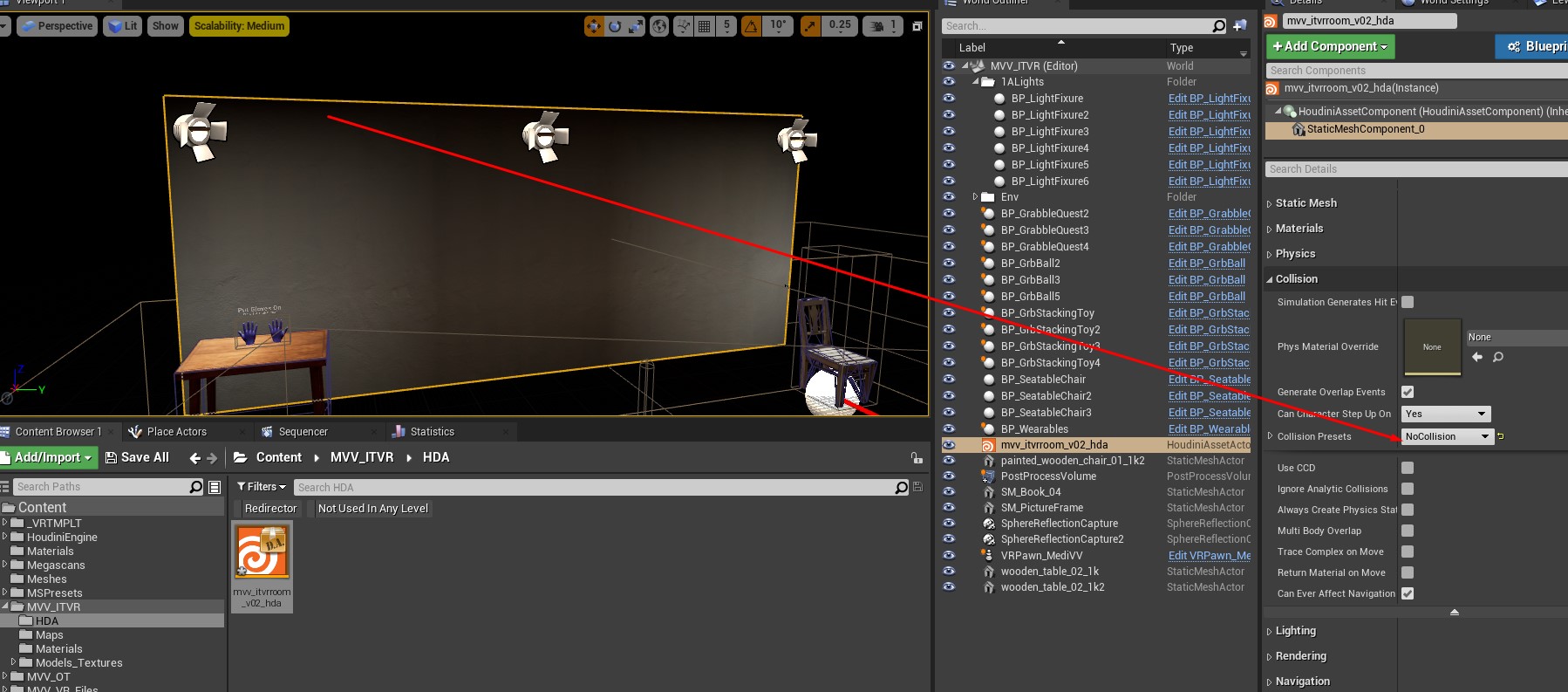Open the Filters dropdown
The image size is (1568, 692).
(x=262, y=487)
